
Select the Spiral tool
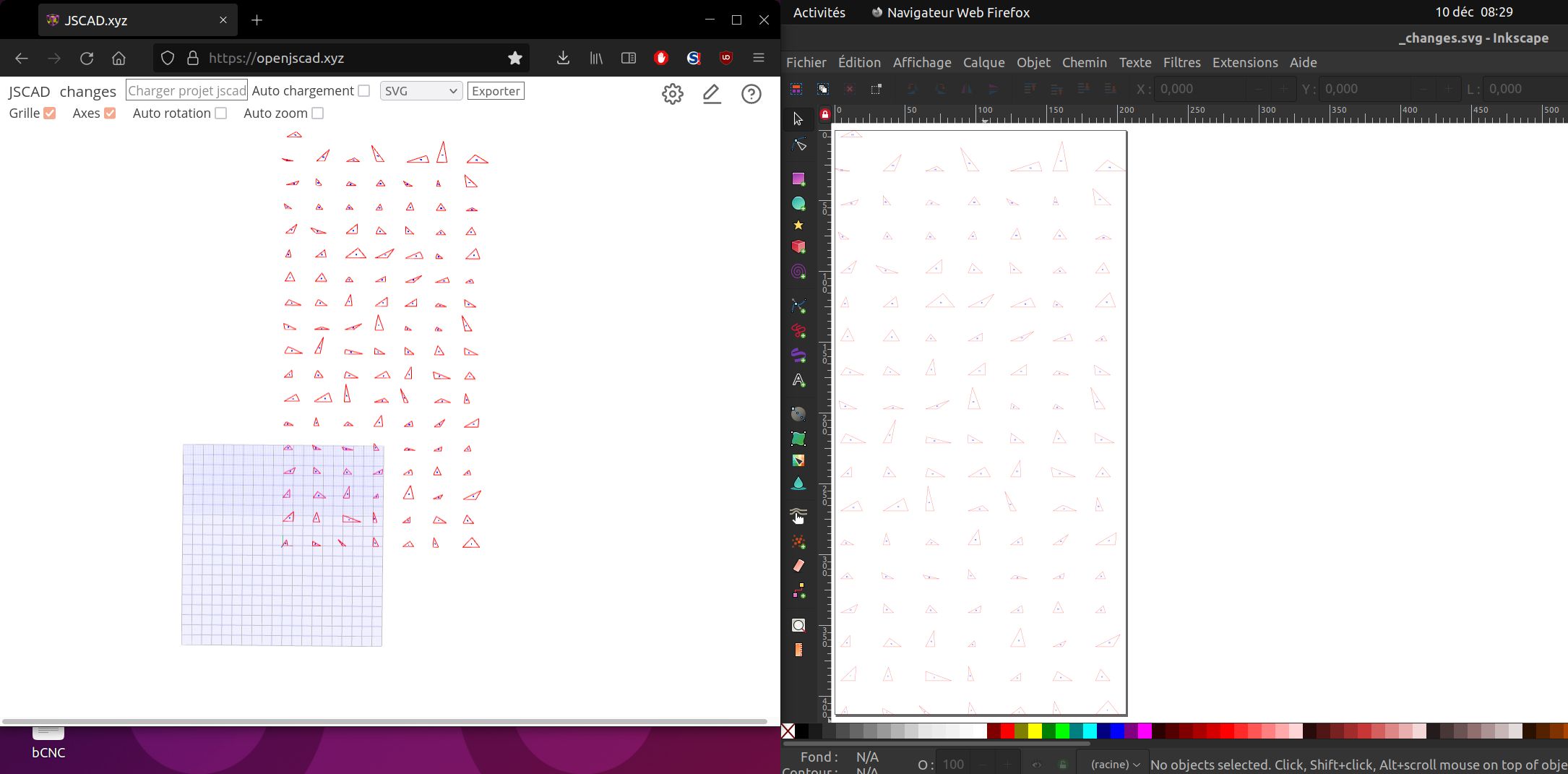click(x=798, y=271)
